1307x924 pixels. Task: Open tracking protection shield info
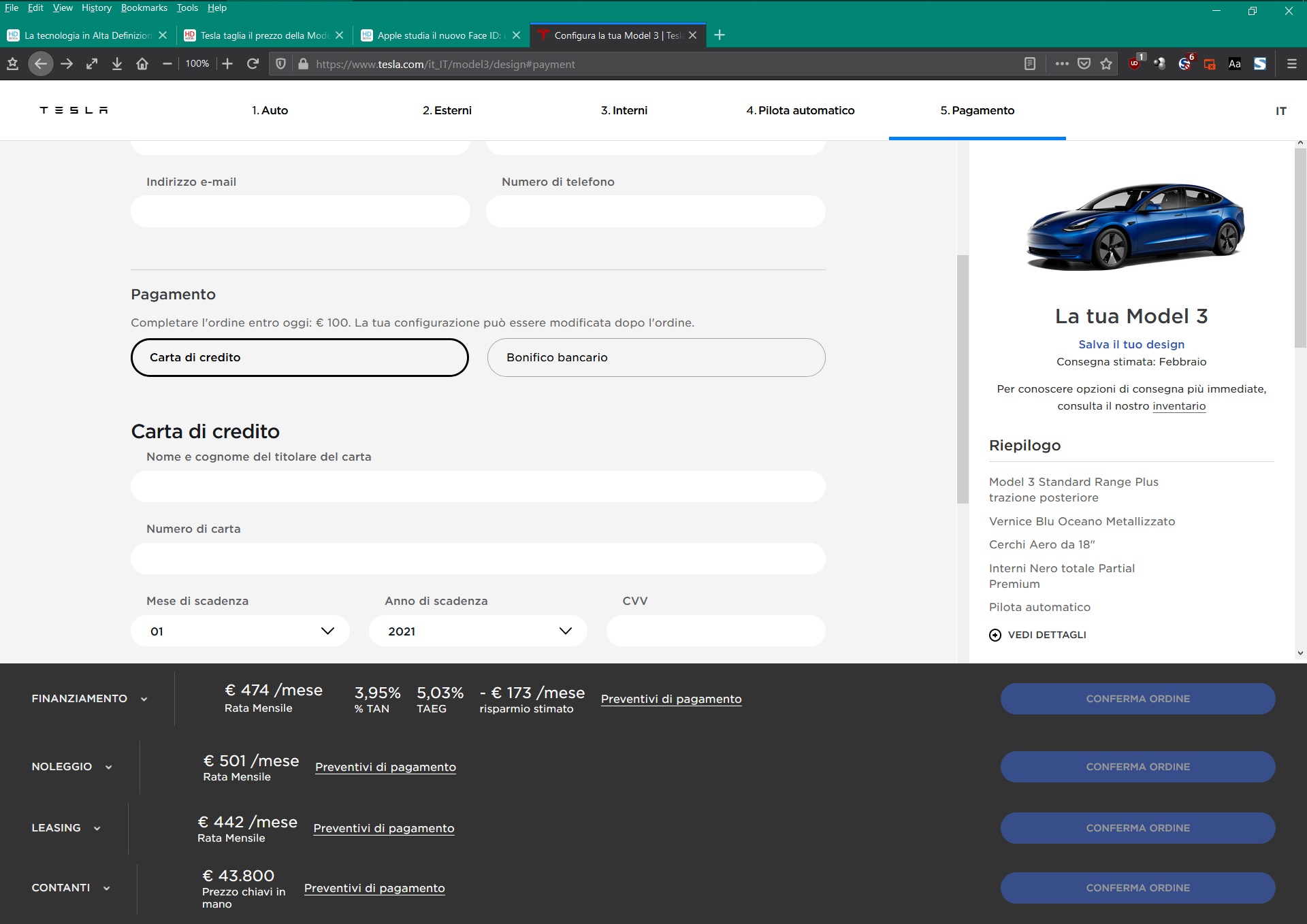[280, 64]
